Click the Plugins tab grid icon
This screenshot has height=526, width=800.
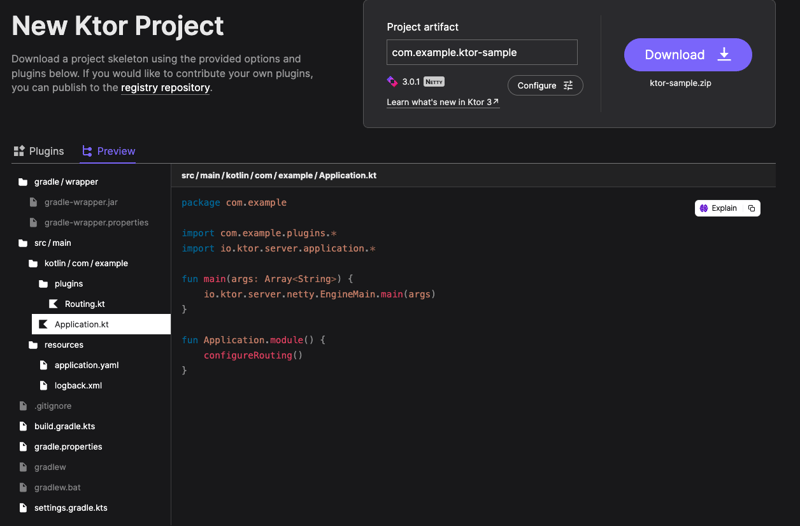[19, 151]
